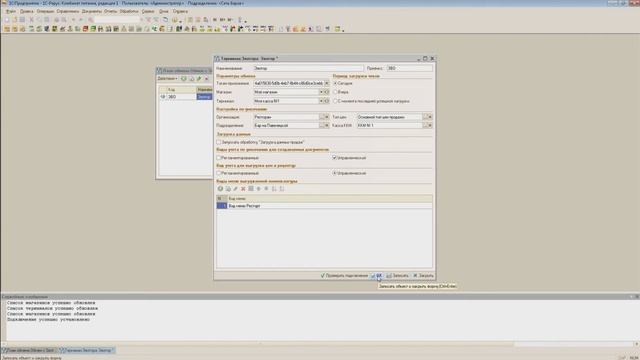640x360 pixels.
Task: Untick Управленческий under document accounting types
Action: pyautogui.click(x=335, y=158)
